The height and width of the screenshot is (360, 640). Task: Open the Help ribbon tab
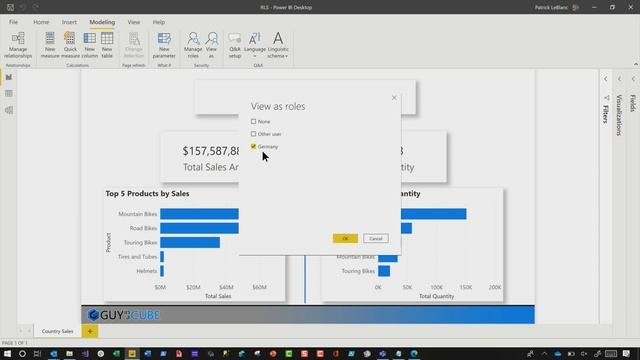(159, 22)
